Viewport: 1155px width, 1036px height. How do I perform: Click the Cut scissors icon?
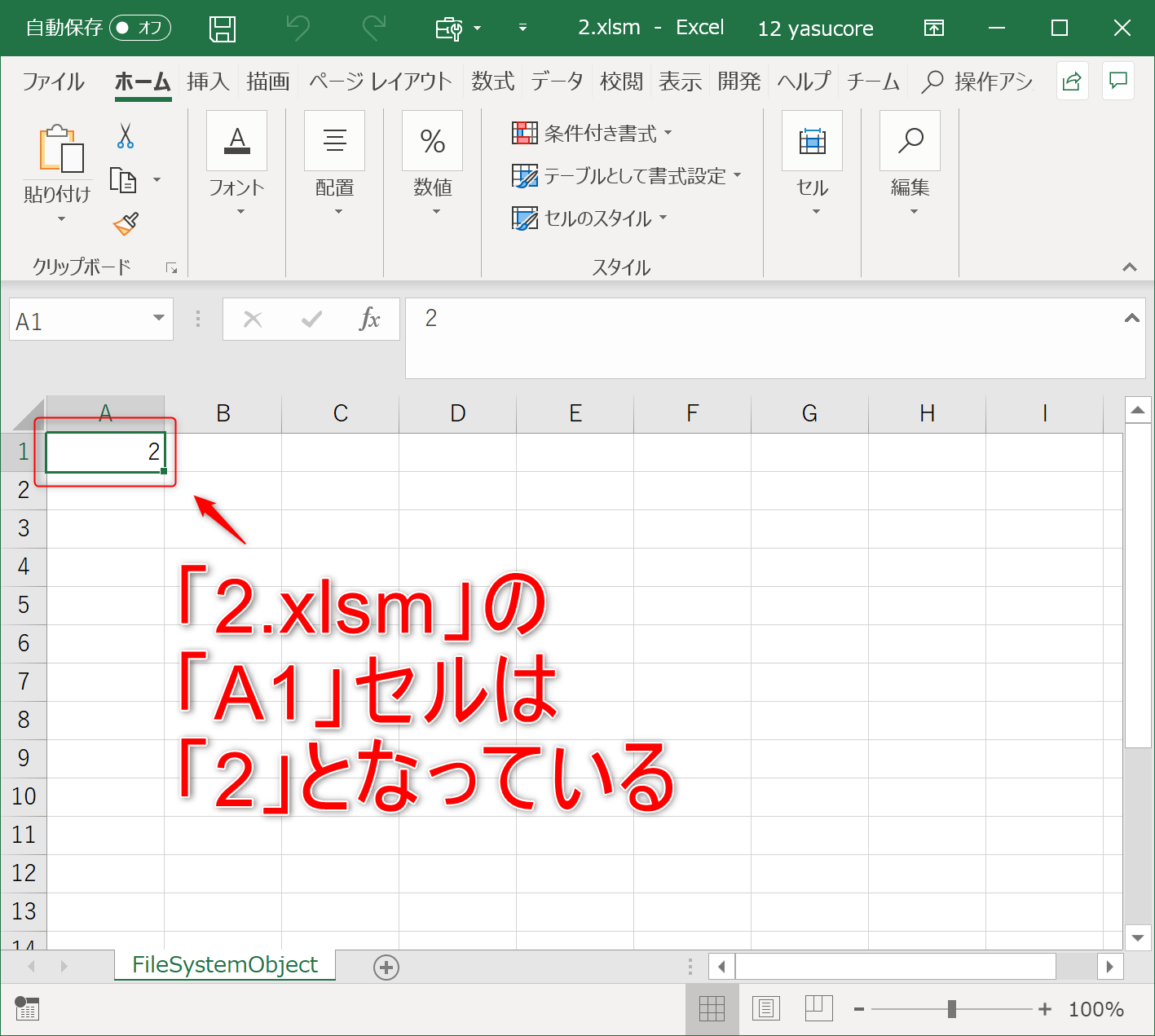pyautogui.click(x=125, y=135)
